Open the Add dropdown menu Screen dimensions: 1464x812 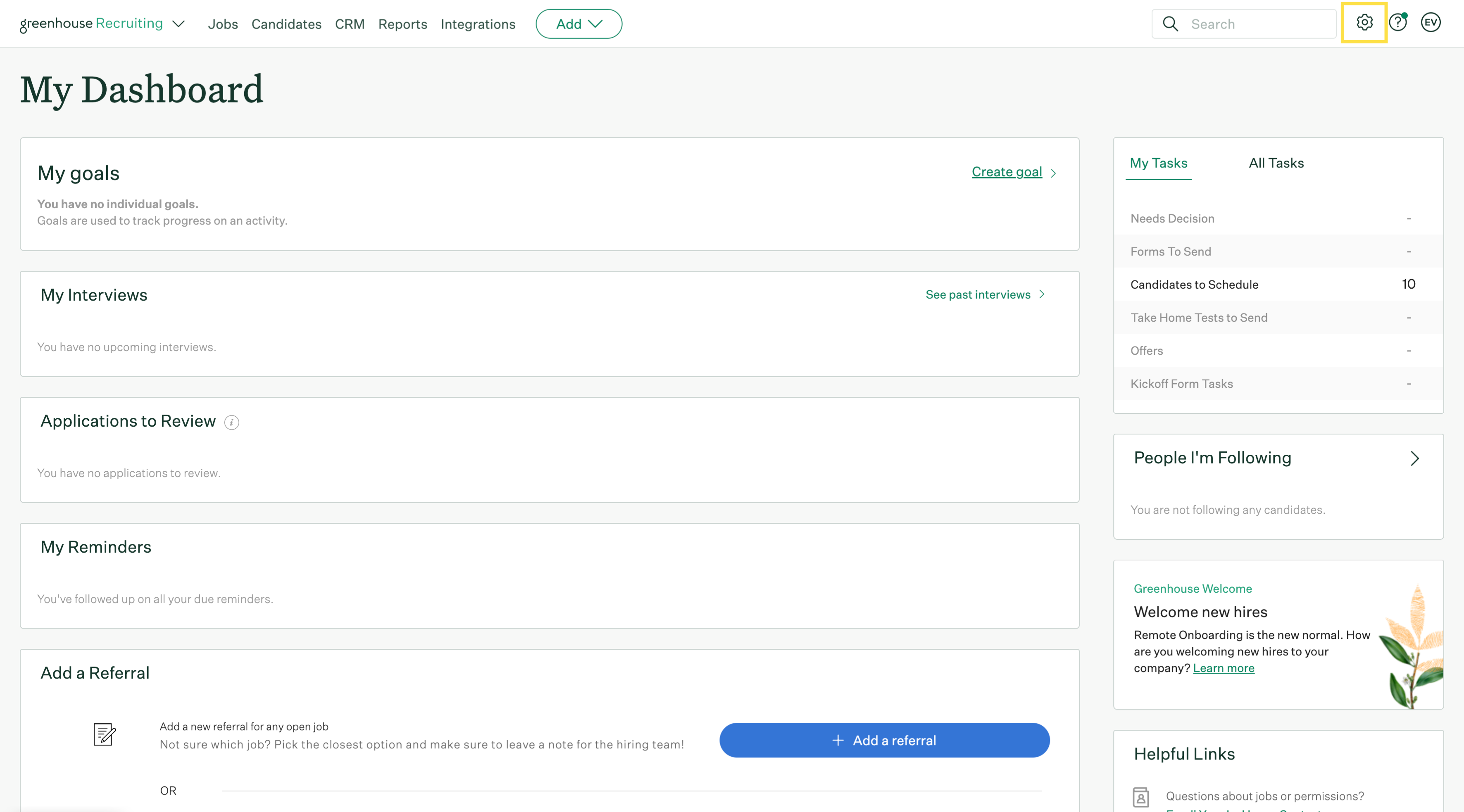tap(578, 23)
